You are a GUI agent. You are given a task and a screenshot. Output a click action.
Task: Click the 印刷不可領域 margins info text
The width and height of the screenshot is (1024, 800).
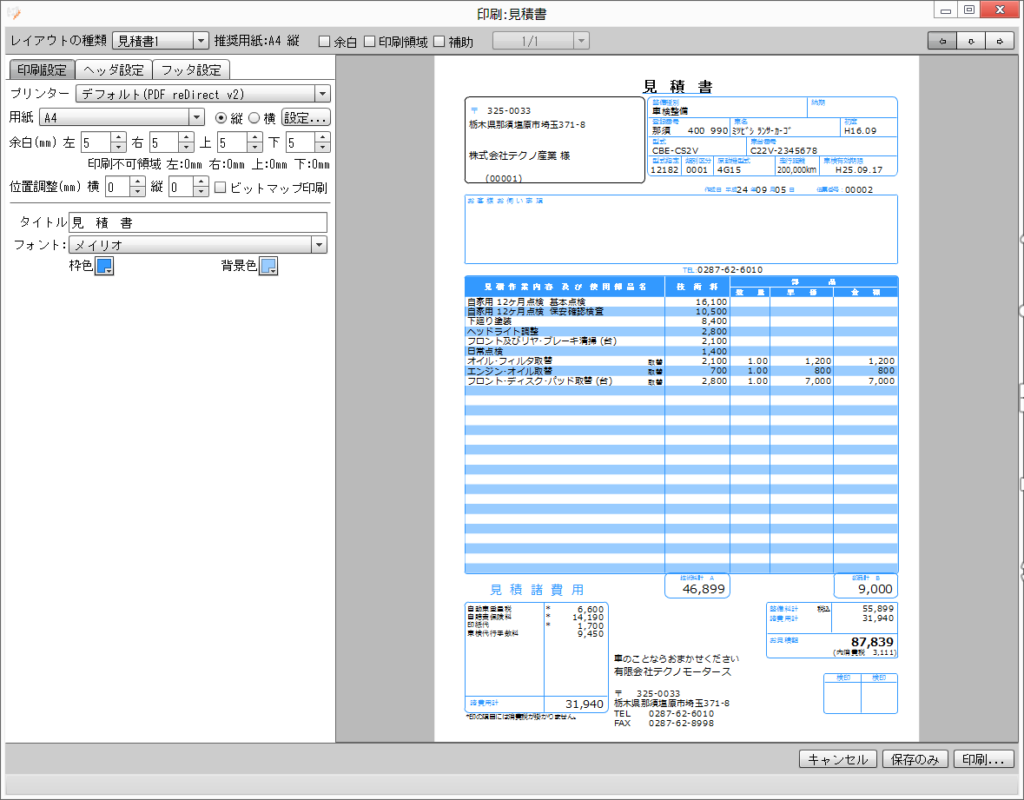point(208,164)
